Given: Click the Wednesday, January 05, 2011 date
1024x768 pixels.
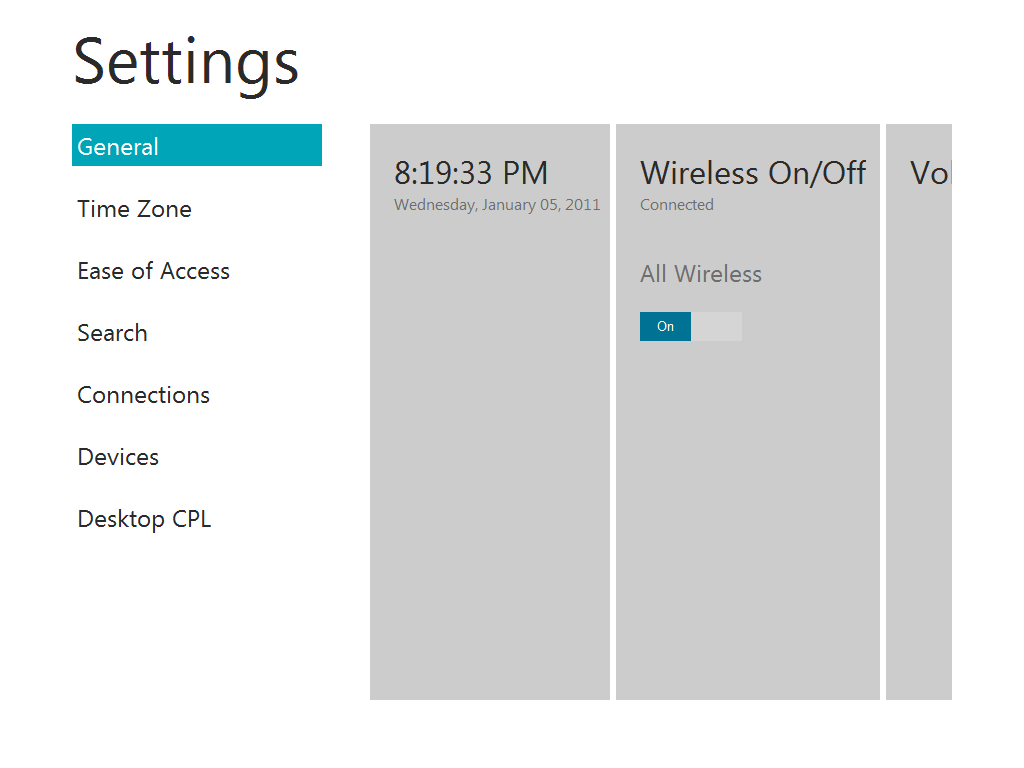Looking at the screenshot, I should click(497, 205).
